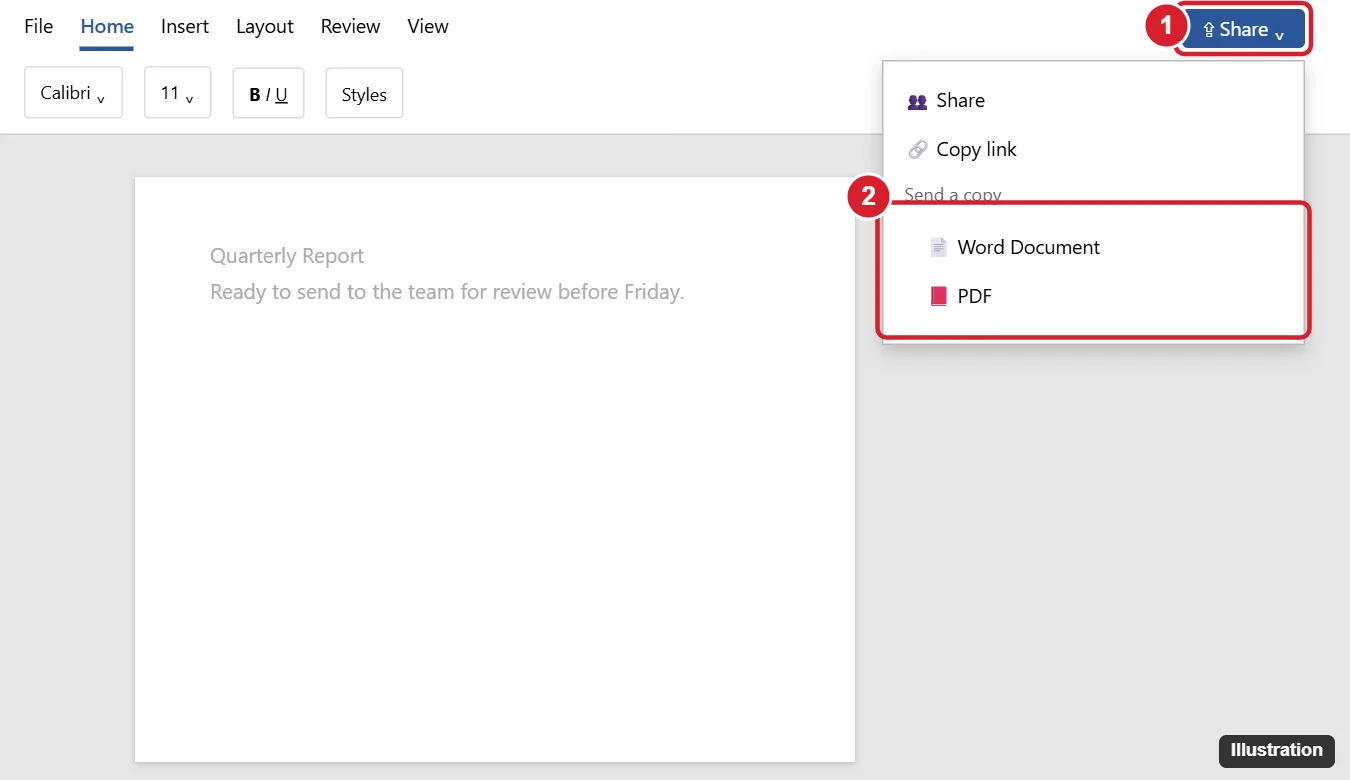Open the Review tab

pyautogui.click(x=350, y=27)
